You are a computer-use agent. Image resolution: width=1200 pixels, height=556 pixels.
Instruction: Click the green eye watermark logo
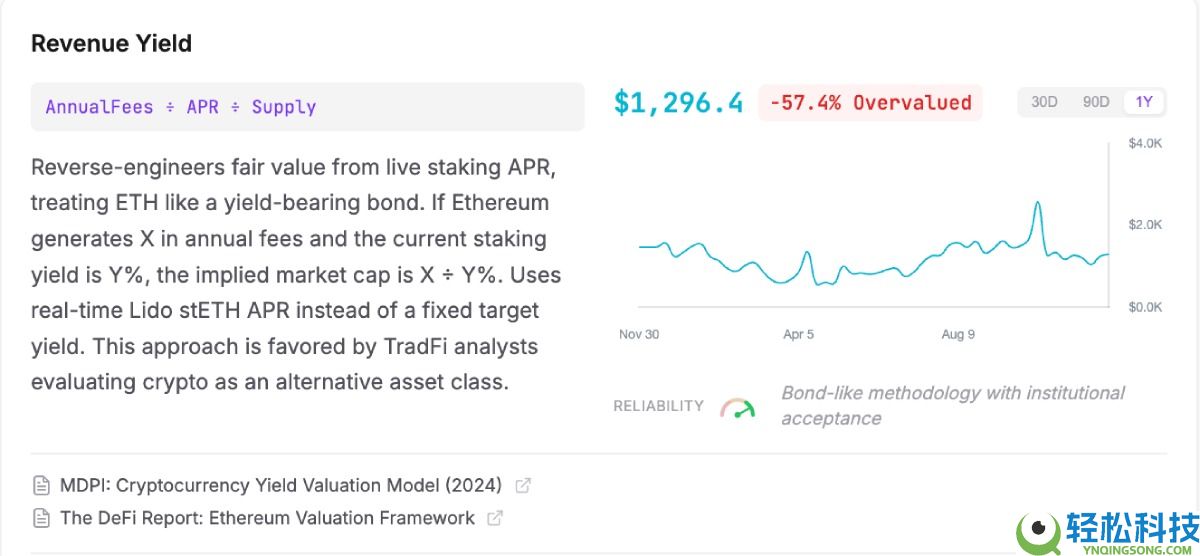pos(1040,530)
